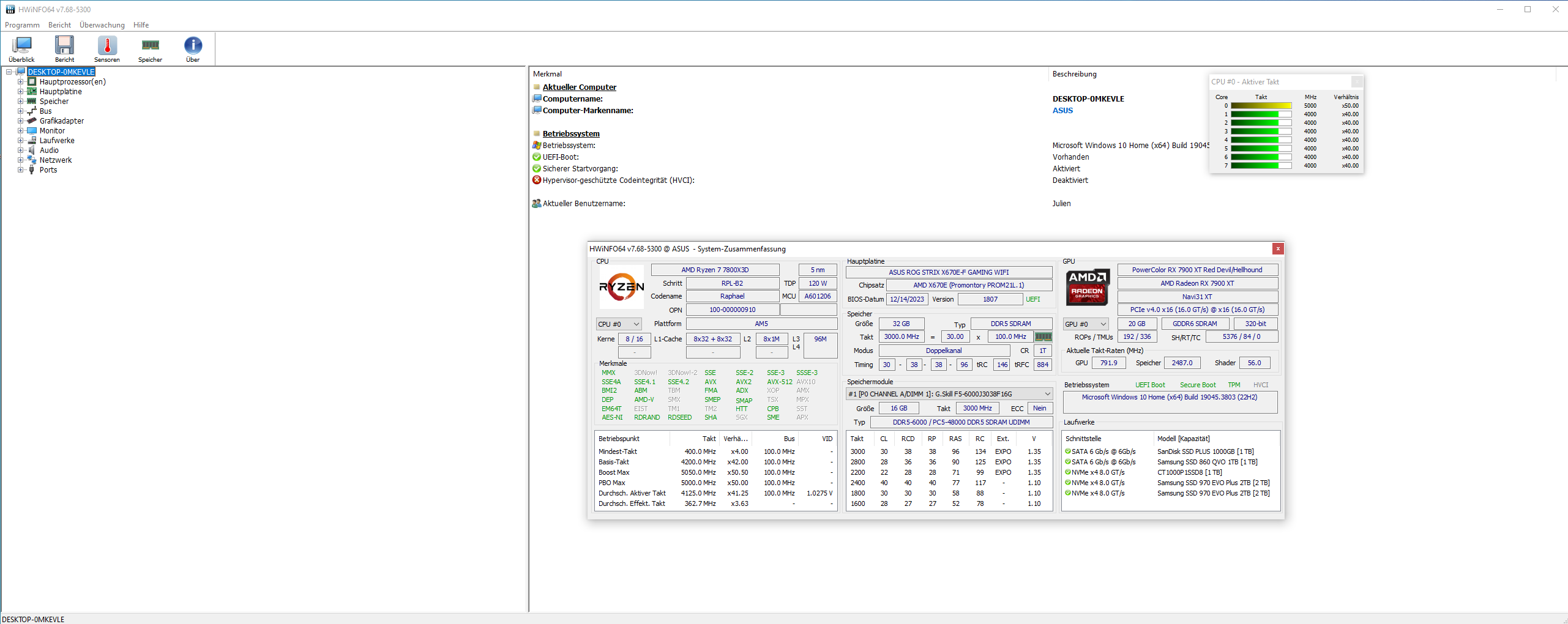Click the memory chip icon beside 100.0 MHz
This screenshot has width=1568, height=624.
pos(1043,336)
